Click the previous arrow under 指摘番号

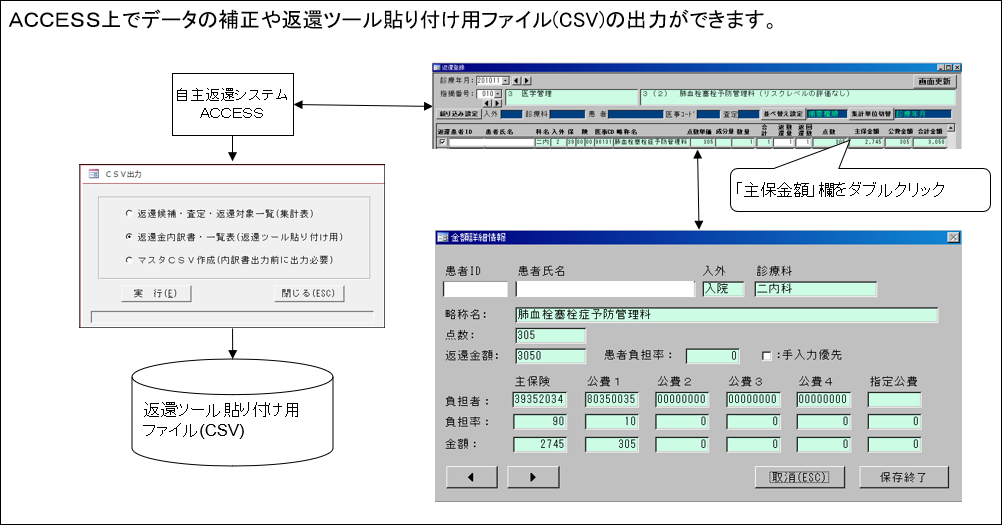[x=488, y=103]
